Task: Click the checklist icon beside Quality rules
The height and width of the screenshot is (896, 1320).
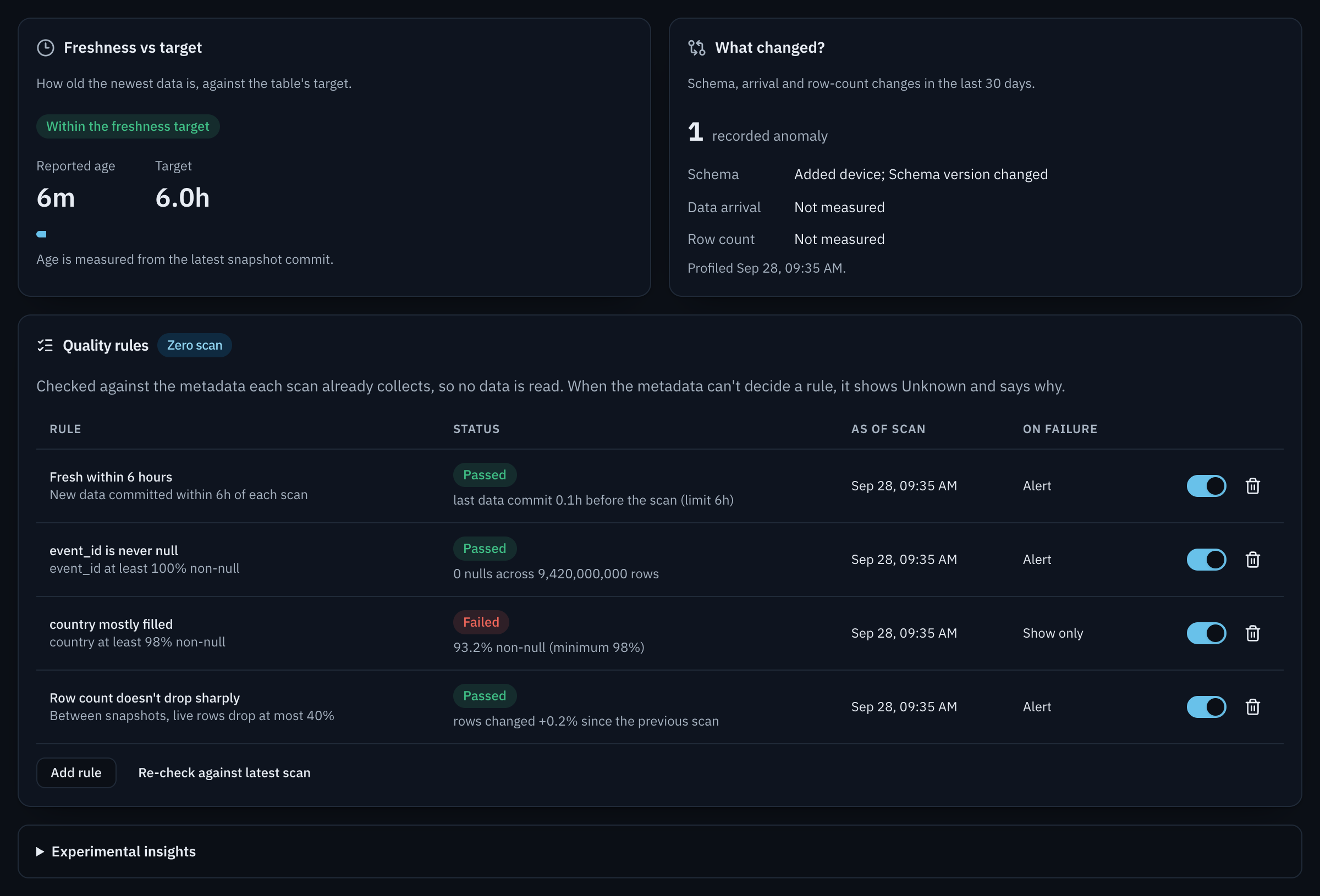Action: (x=45, y=345)
